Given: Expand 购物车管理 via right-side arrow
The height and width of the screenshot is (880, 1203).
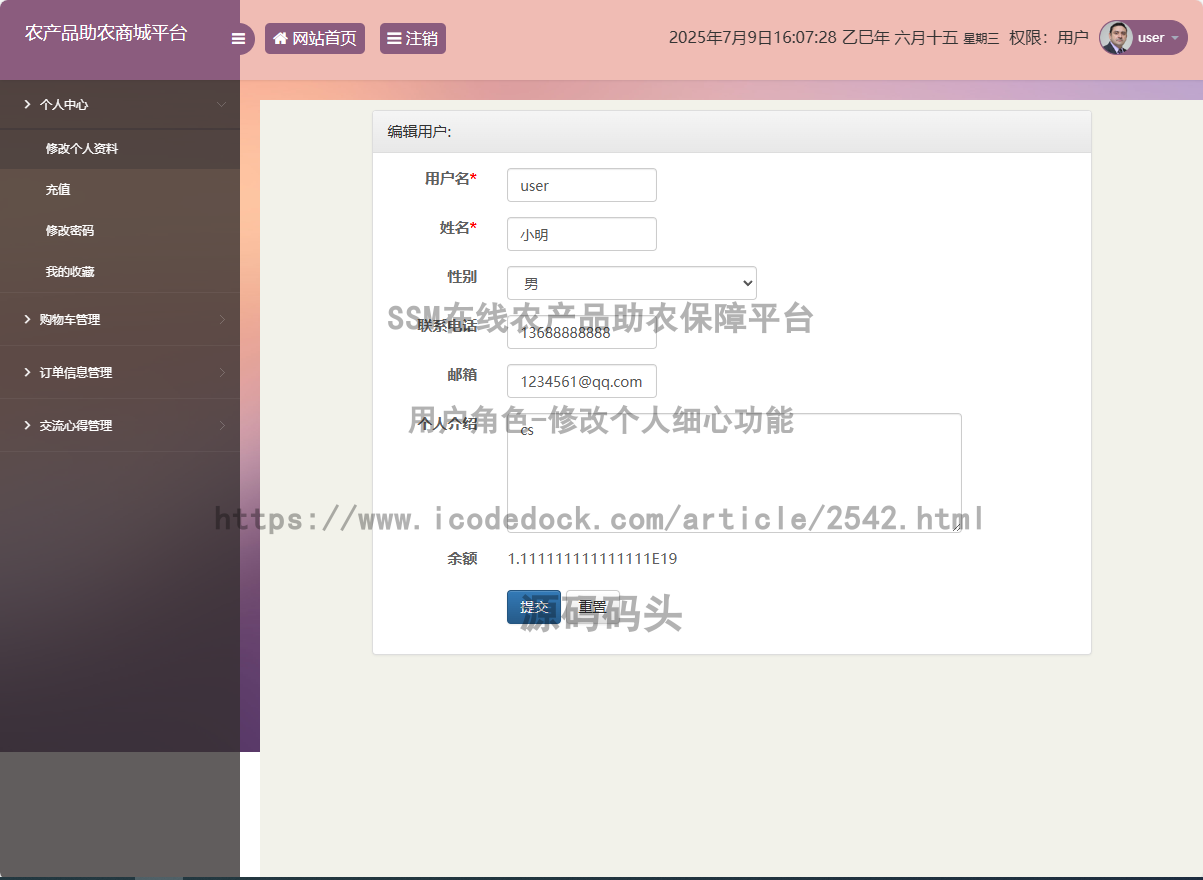Looking at the screenshot, I should (x=221, y=319).
